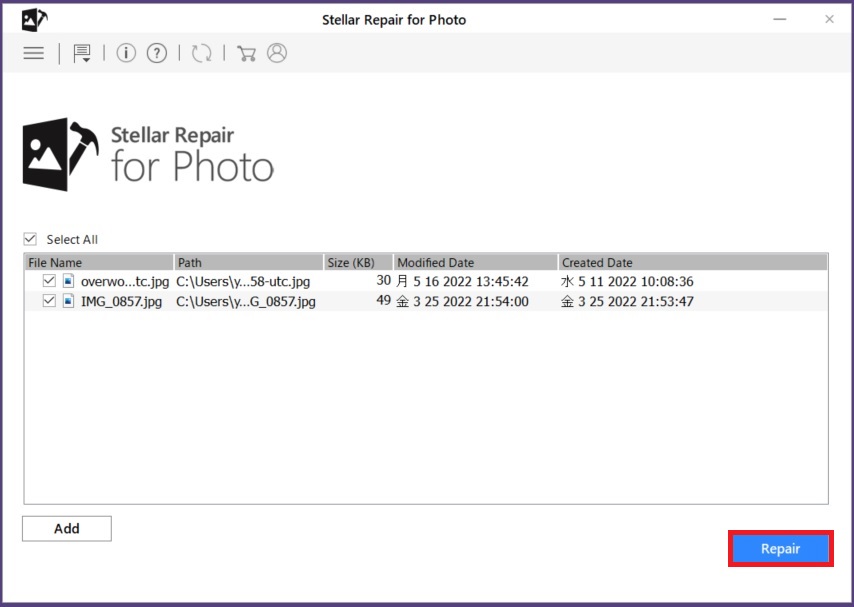Click size value 49

pos(383,300)
